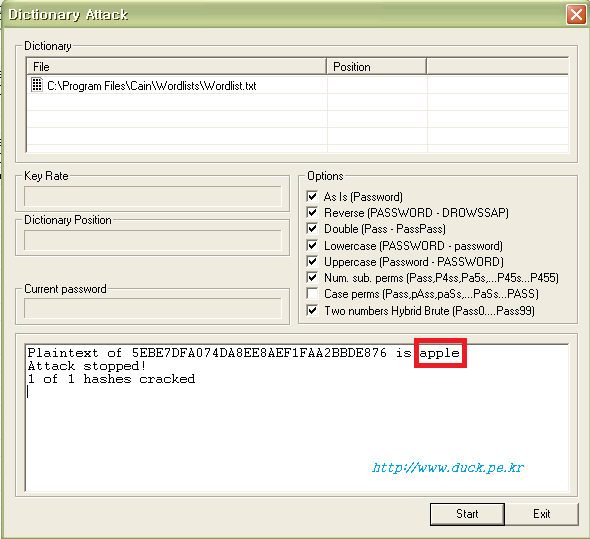The image size is (590, 539).
Task: Start the dictionary attack
Action: coord(467,514)
